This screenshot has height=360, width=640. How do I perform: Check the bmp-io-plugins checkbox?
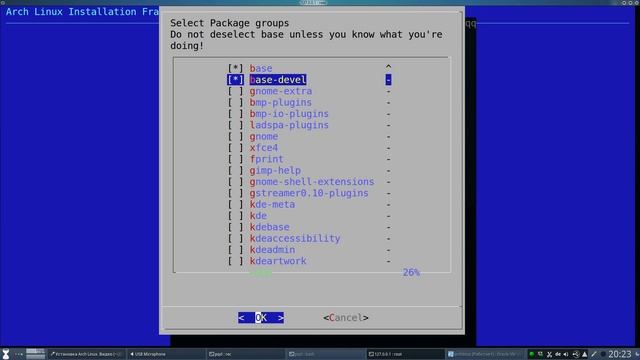point(235,114)
